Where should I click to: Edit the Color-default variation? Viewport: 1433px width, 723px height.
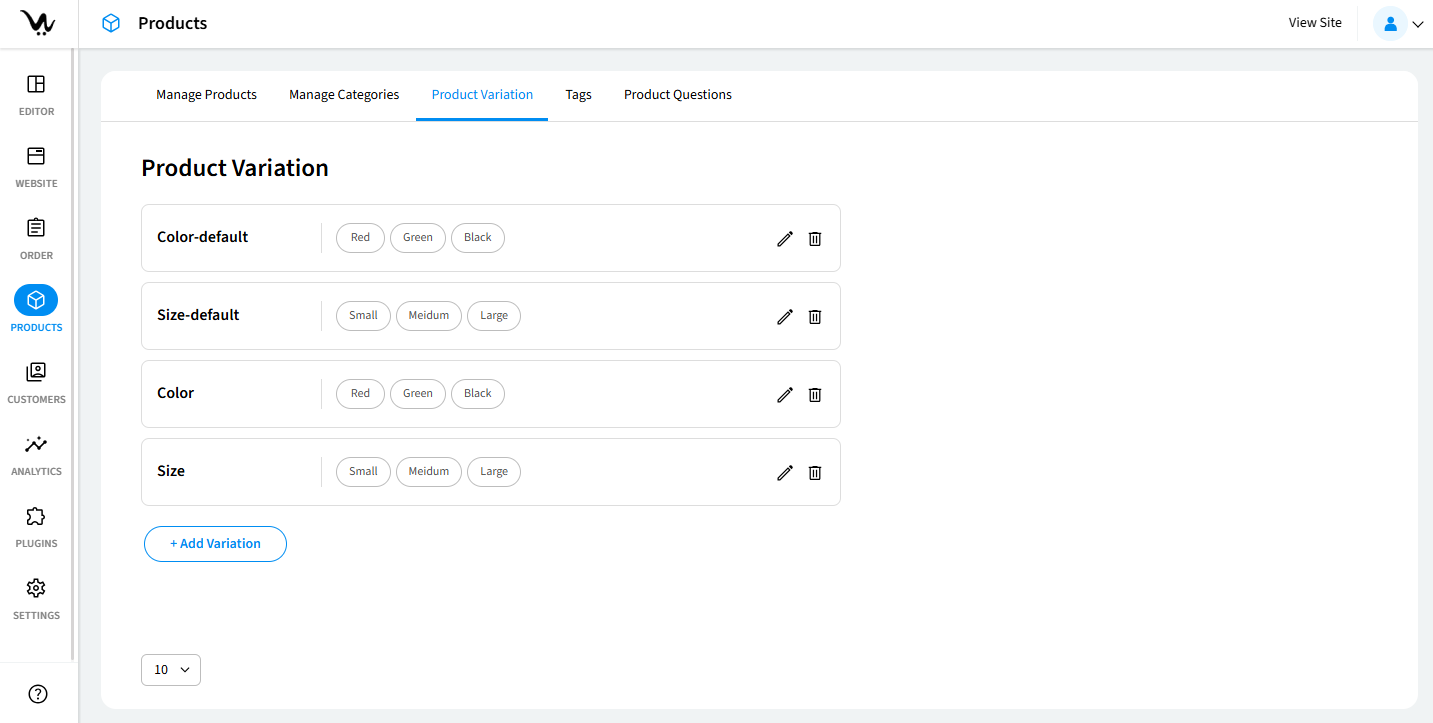pyautogui.click(x=785, y=238)
